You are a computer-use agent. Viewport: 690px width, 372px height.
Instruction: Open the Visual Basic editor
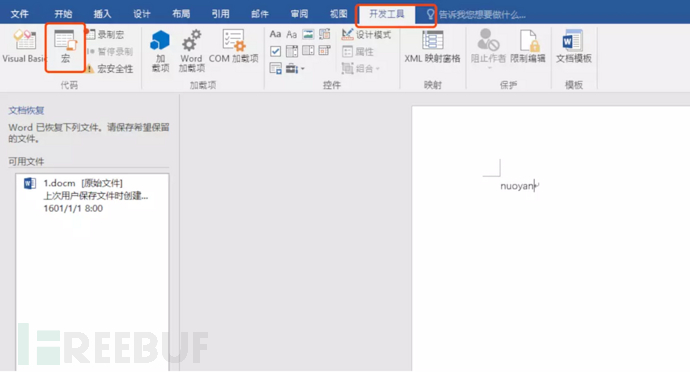click(24, 46)
